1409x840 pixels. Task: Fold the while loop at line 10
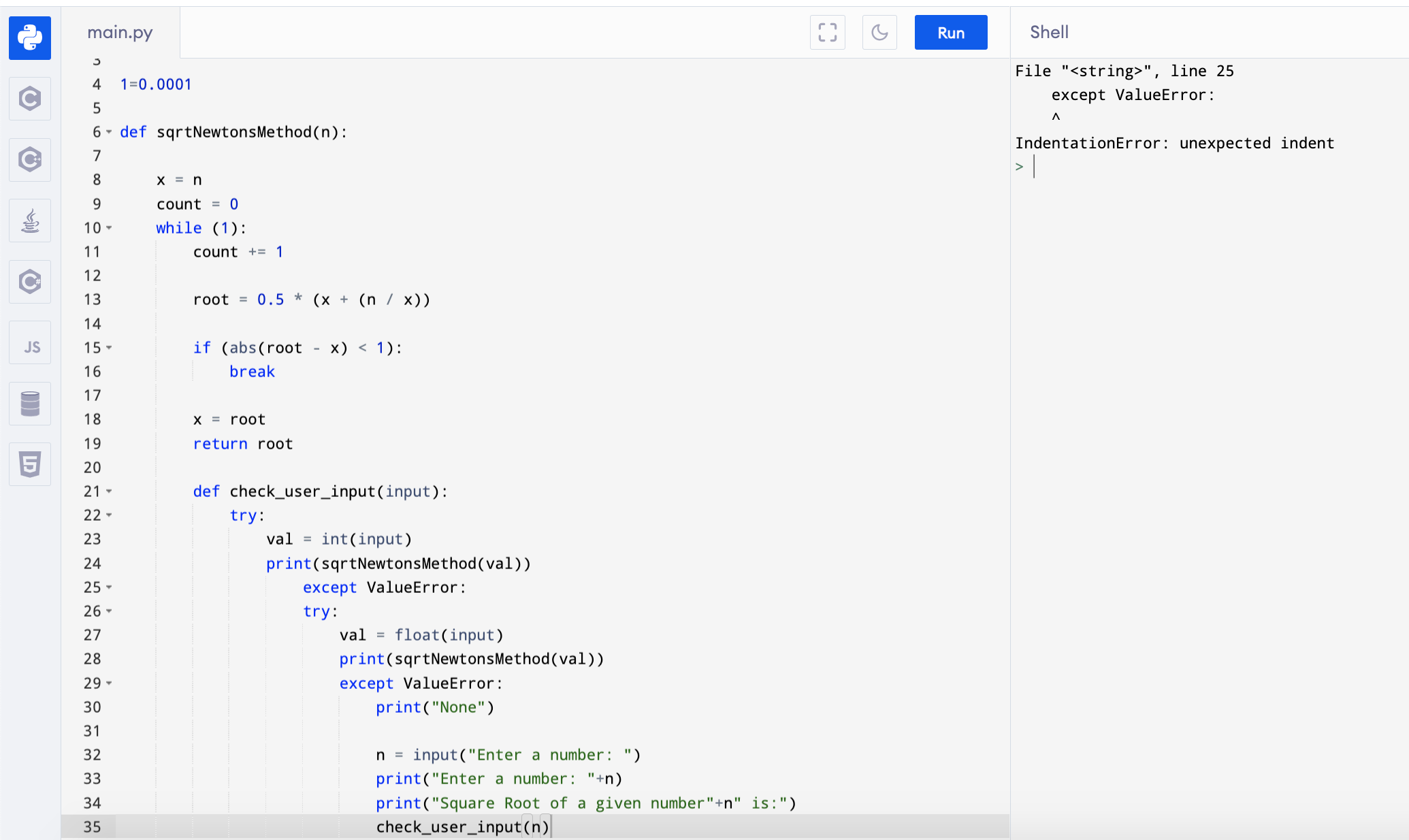pyautogui.click(x=109, y=228)
